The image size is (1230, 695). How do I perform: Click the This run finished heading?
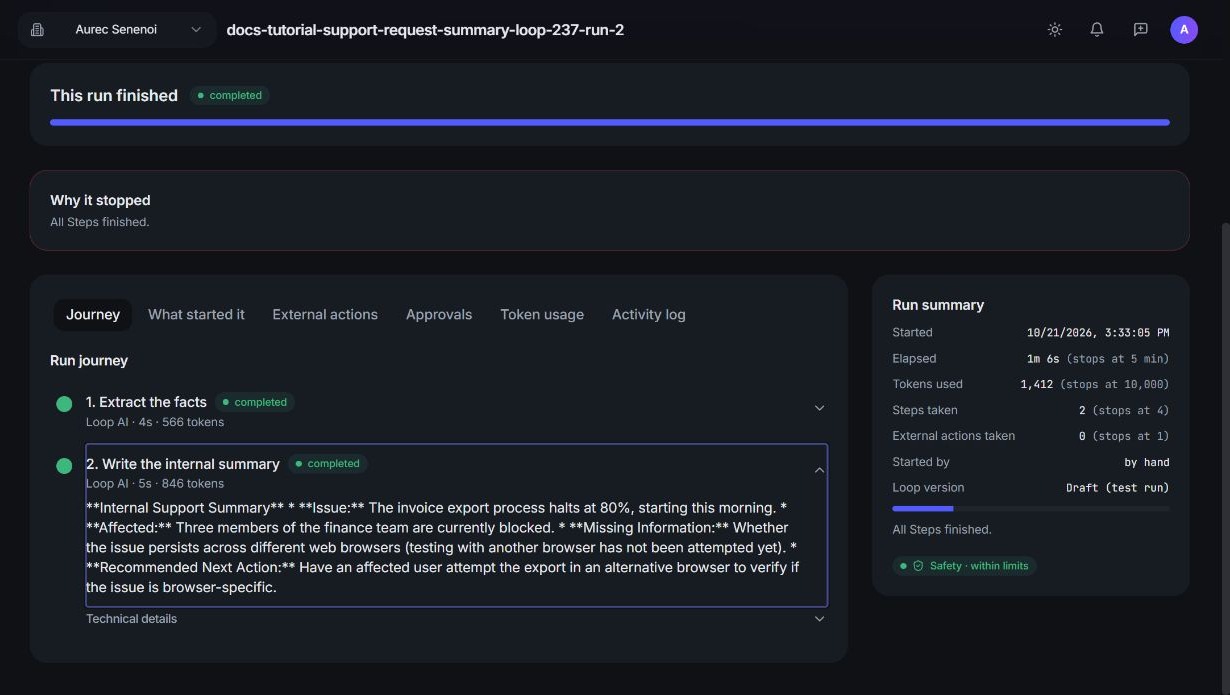(114, 96)
